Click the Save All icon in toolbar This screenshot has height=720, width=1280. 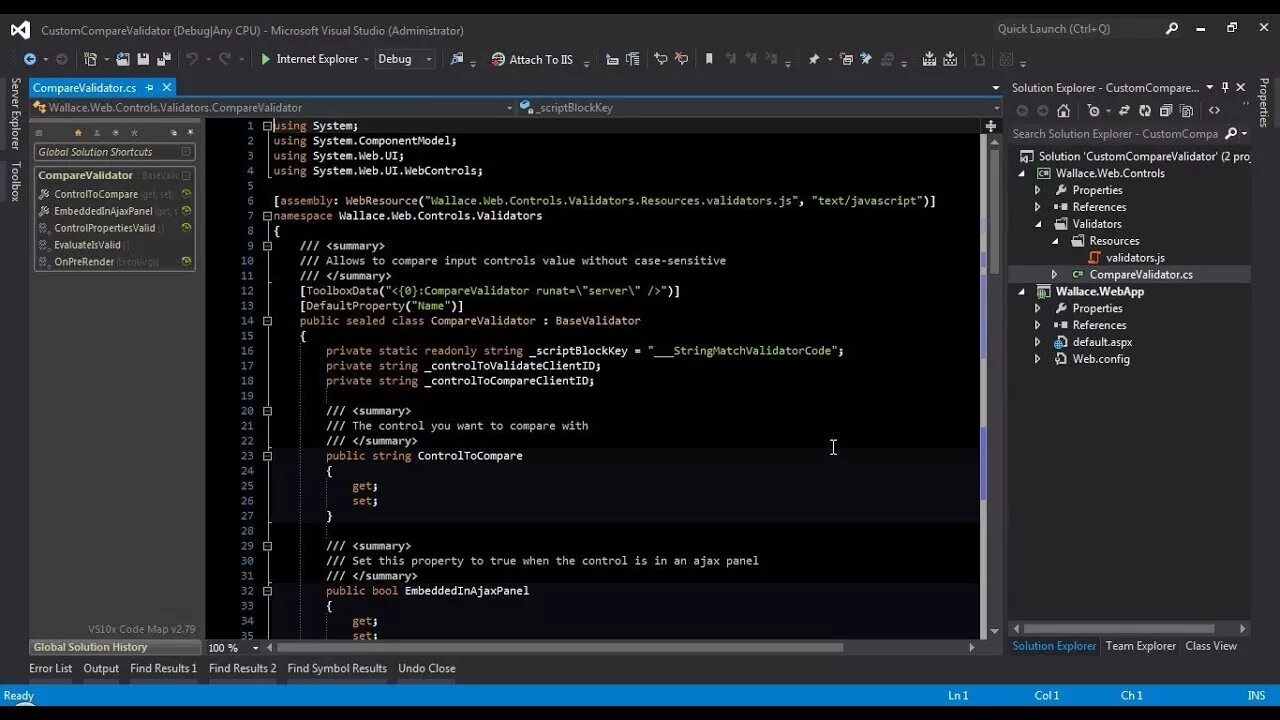pos(163,59)
